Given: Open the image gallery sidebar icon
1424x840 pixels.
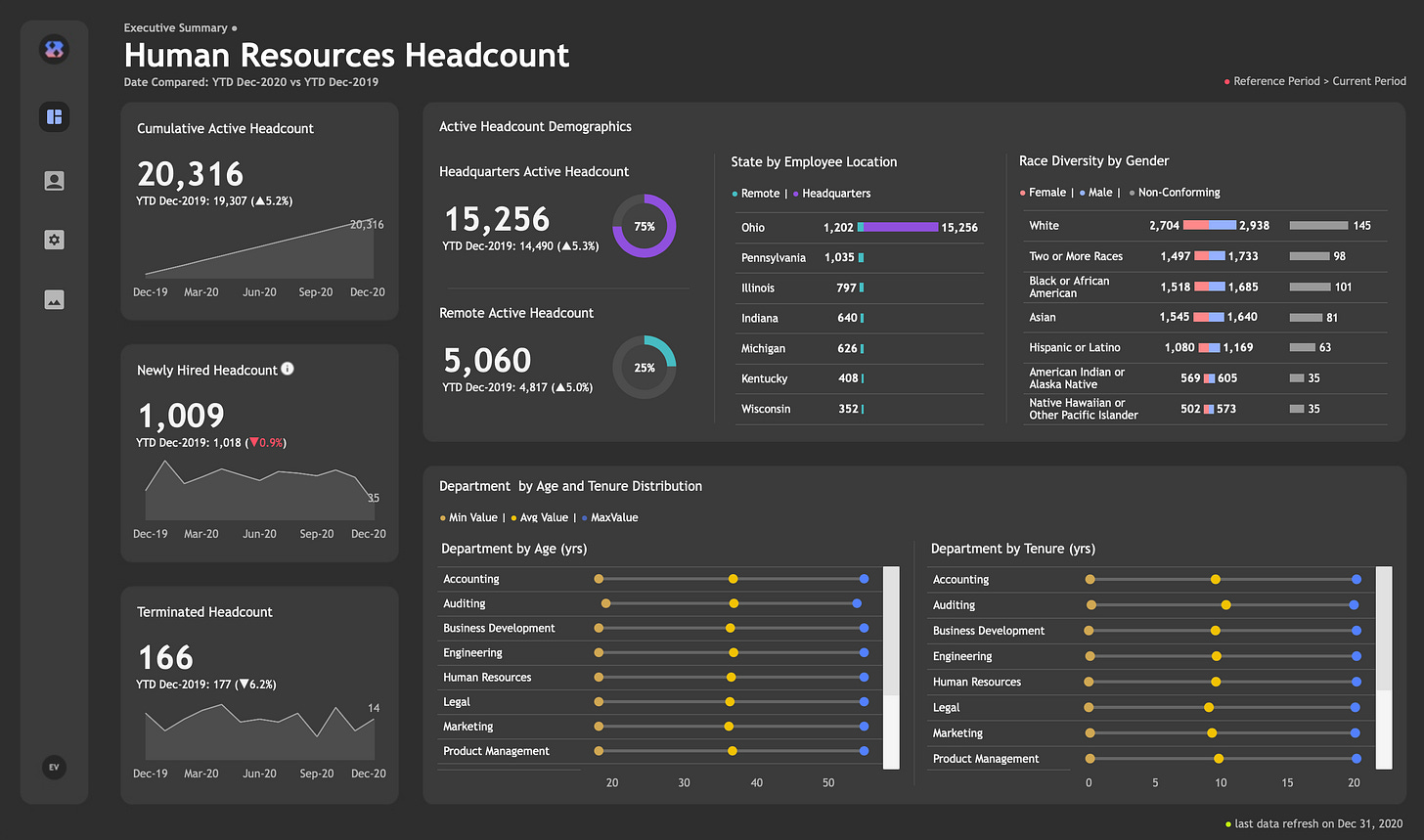Looking at the screenshot, I should click(x=55, y=300).
